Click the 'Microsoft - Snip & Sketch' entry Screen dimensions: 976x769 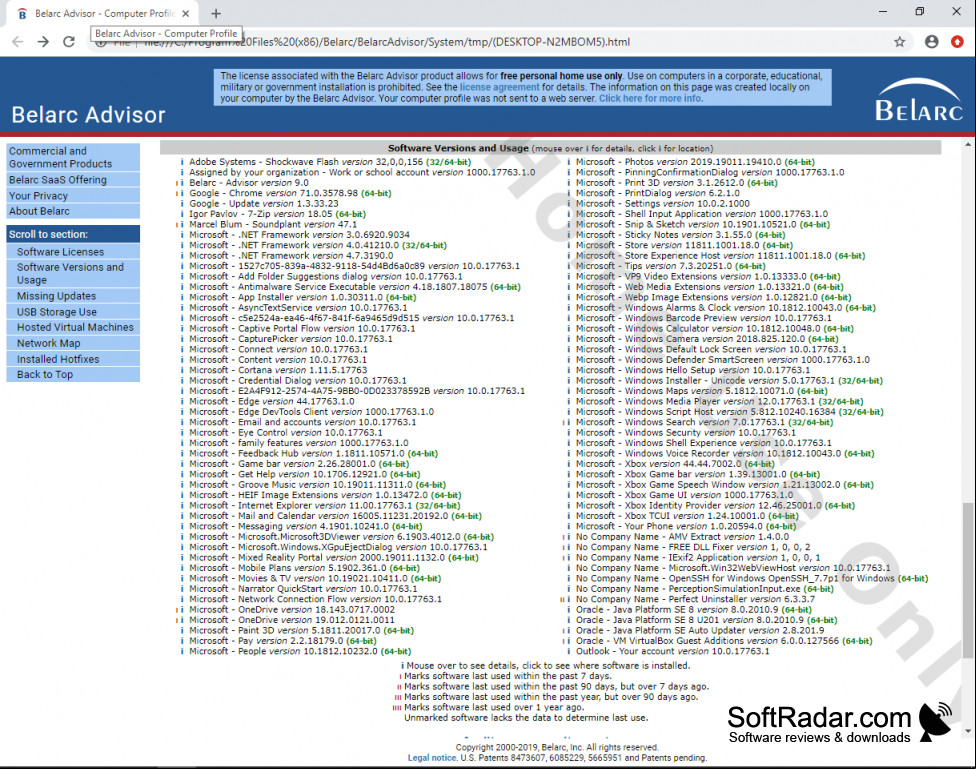click(703, 225)
